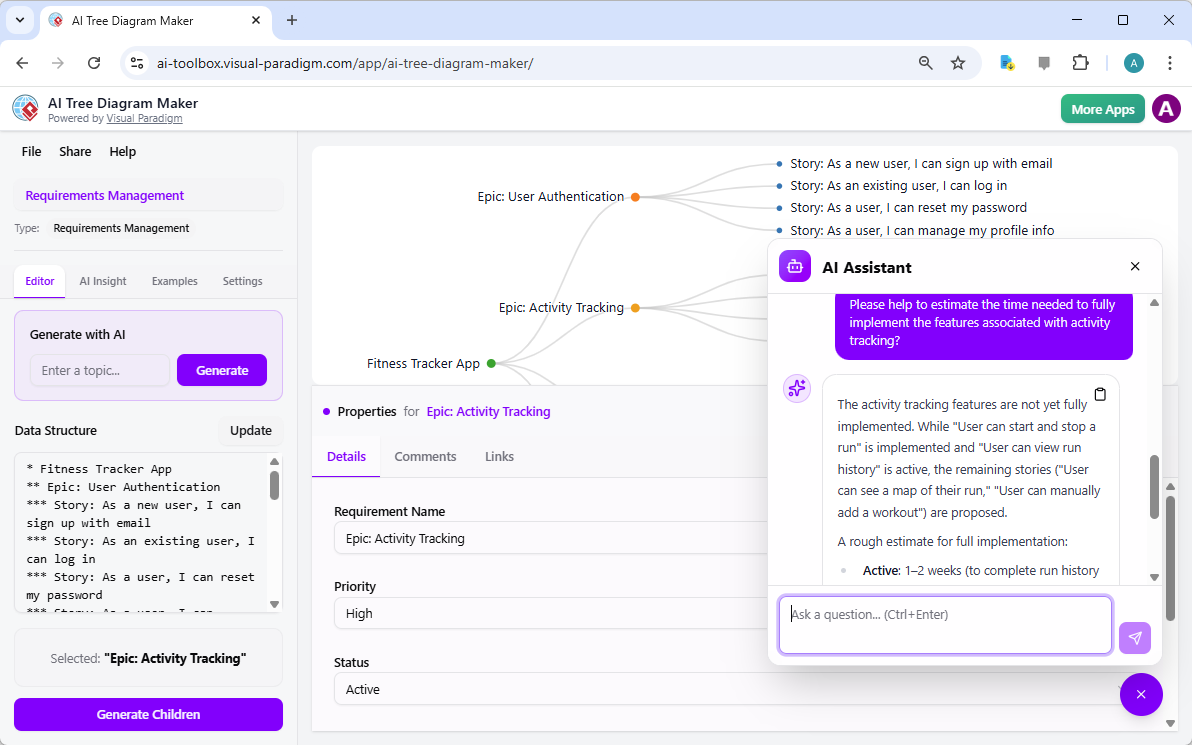Open More Apps
This screenshot has width=1192, height=745.
1102,108
